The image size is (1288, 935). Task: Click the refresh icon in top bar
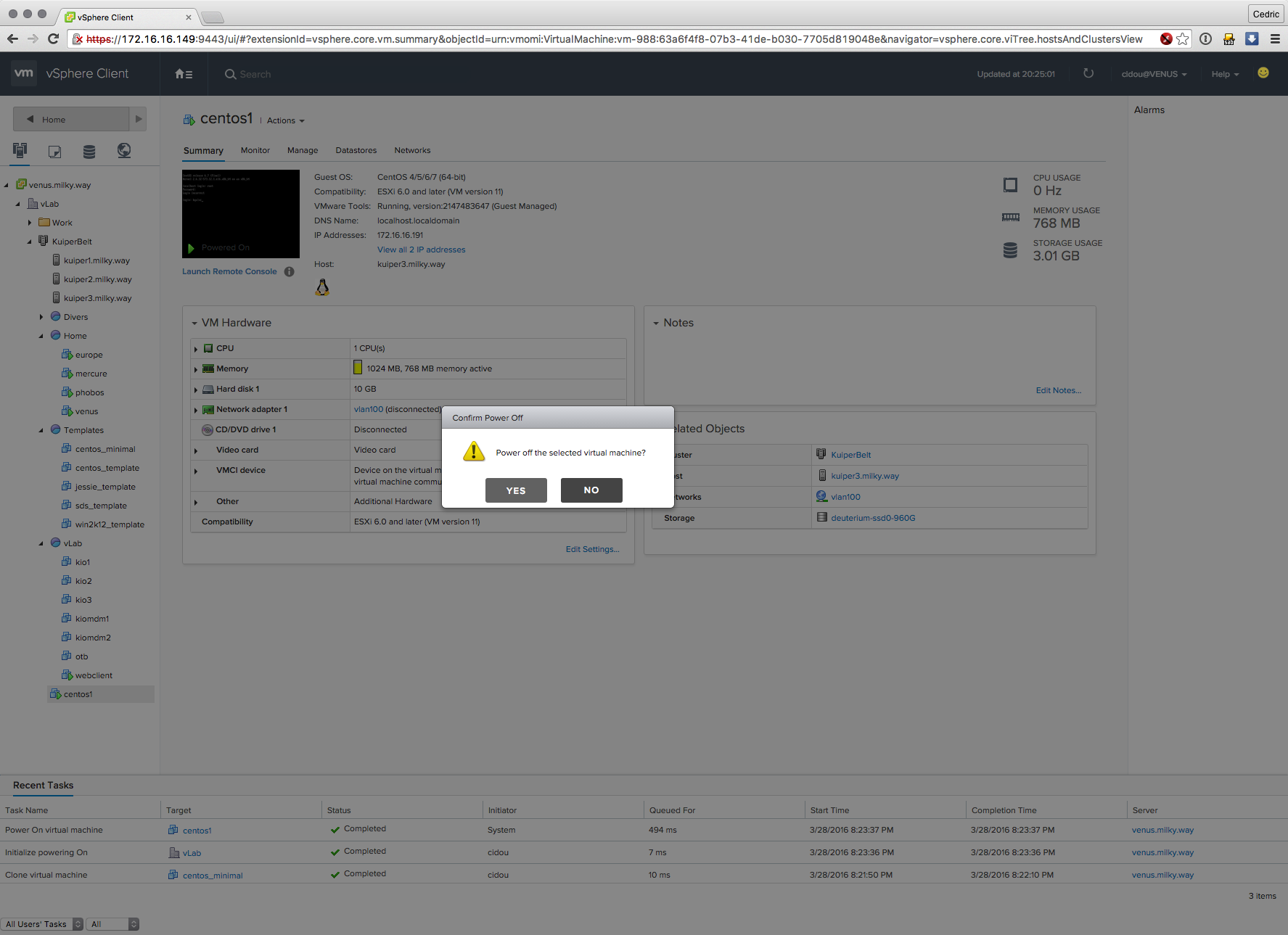point(1088,73)
